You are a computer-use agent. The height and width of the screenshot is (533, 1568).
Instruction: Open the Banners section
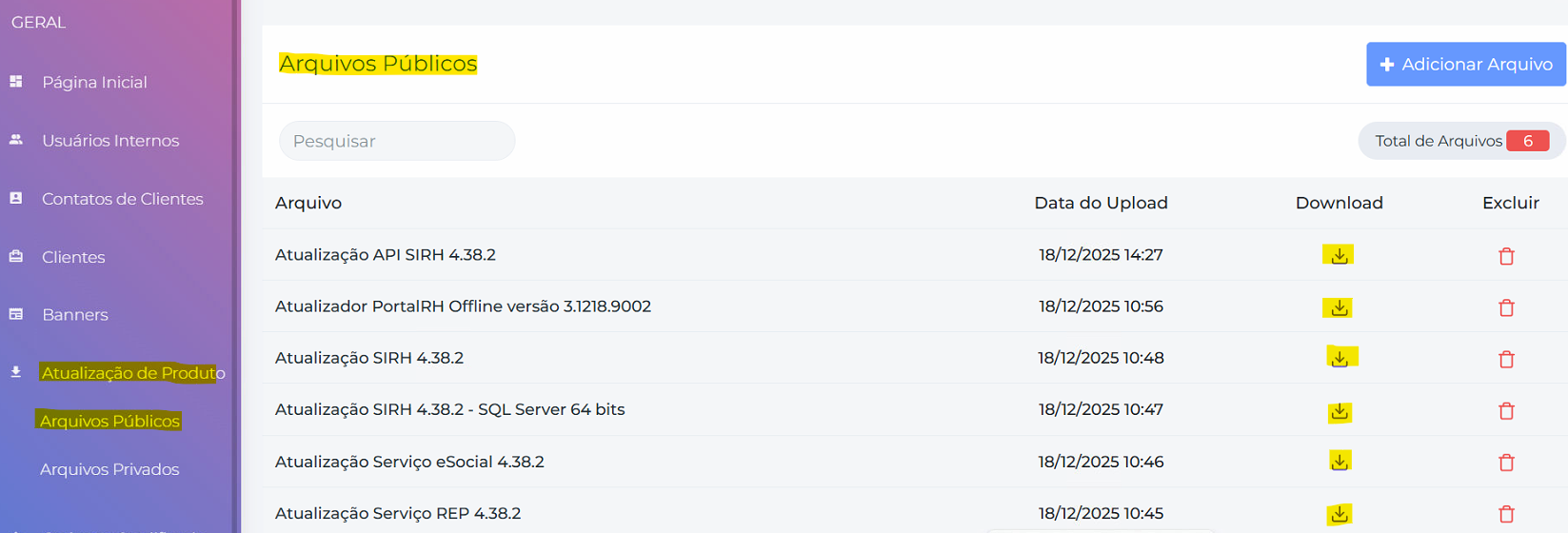[x=74, y=315]
